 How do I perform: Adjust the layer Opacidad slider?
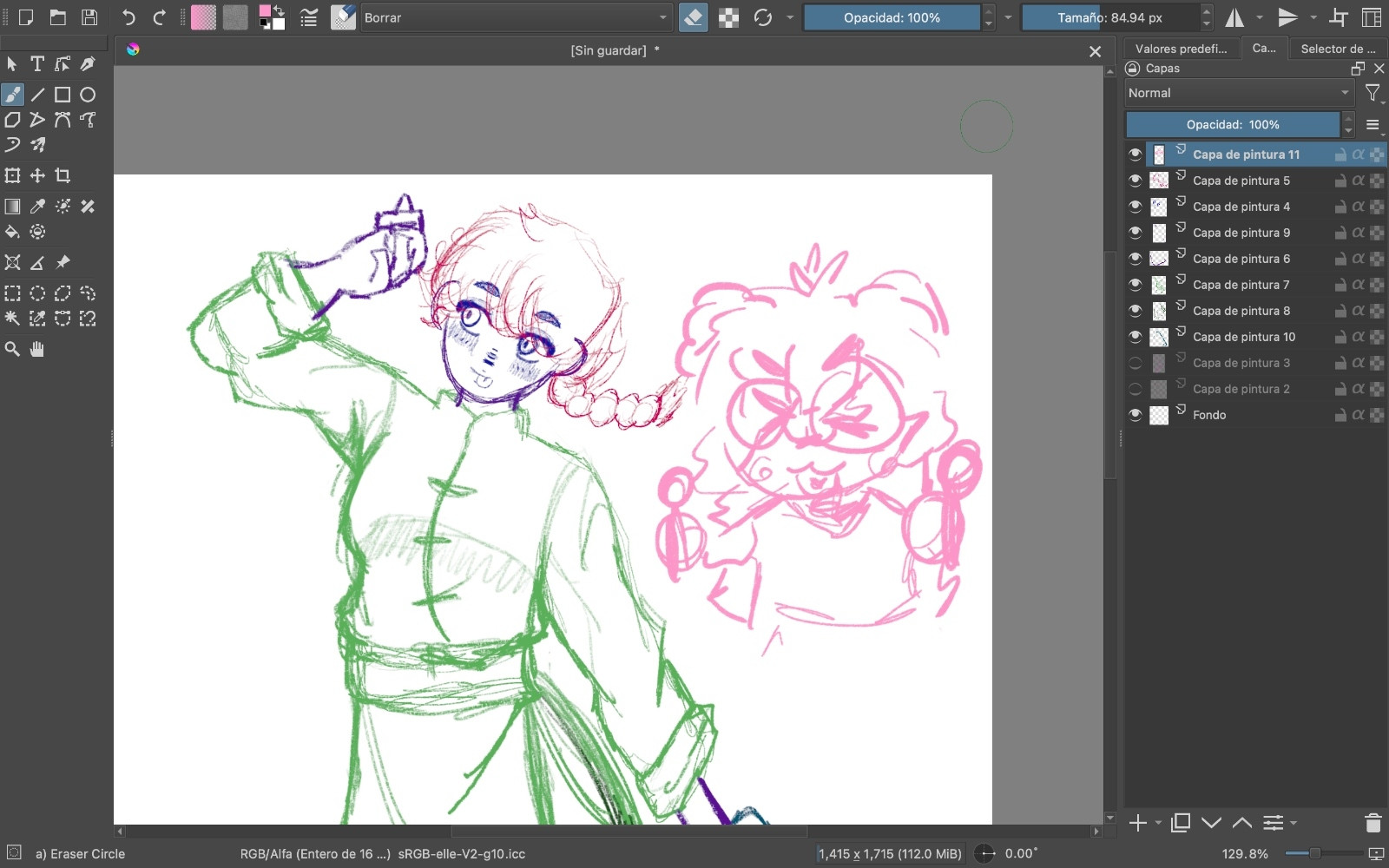(x=1233, y=125)
